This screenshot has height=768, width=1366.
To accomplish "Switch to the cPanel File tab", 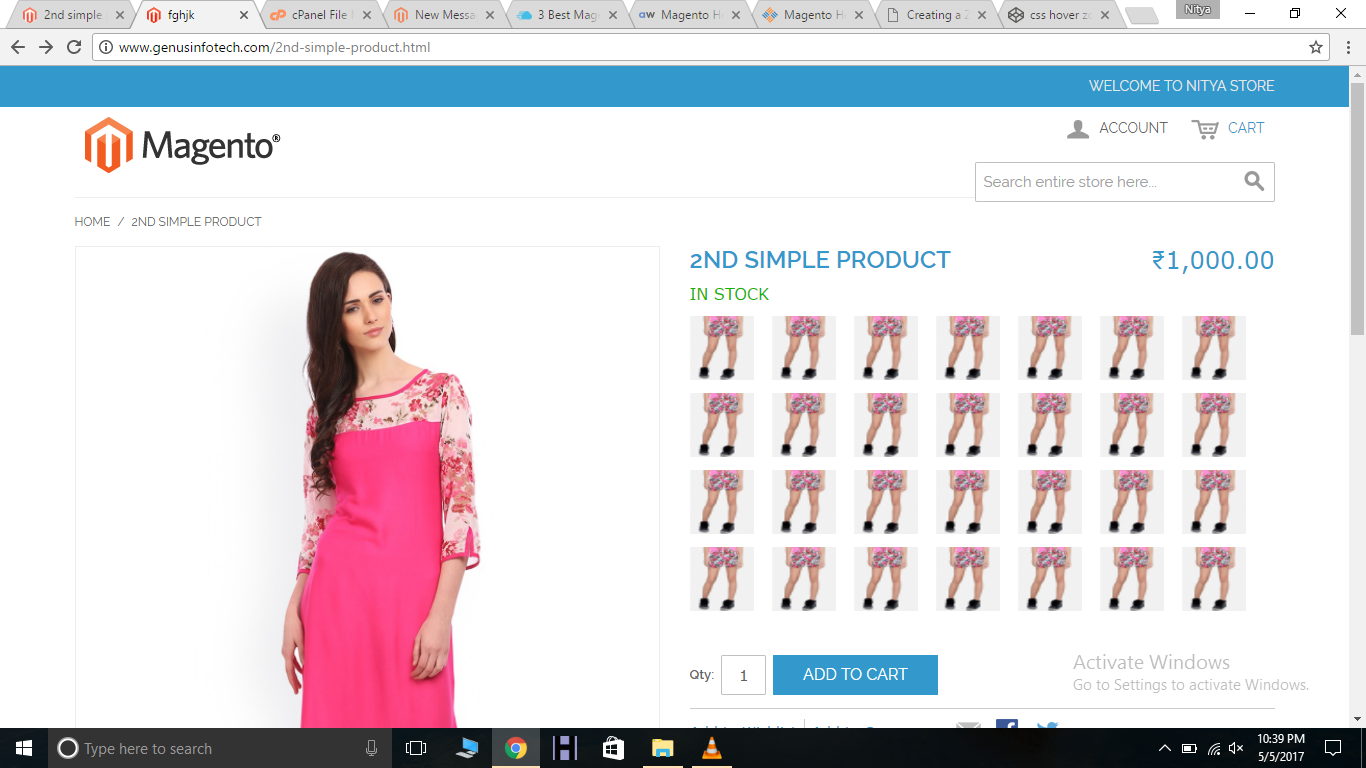I will pyautogui.click(x=320, y=15).
